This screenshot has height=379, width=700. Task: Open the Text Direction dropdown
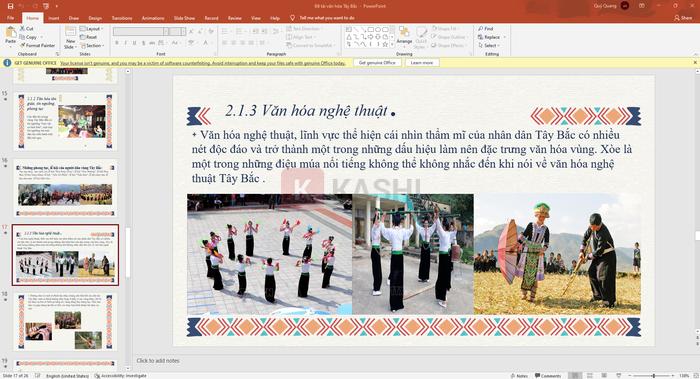[x=305, y=29]
